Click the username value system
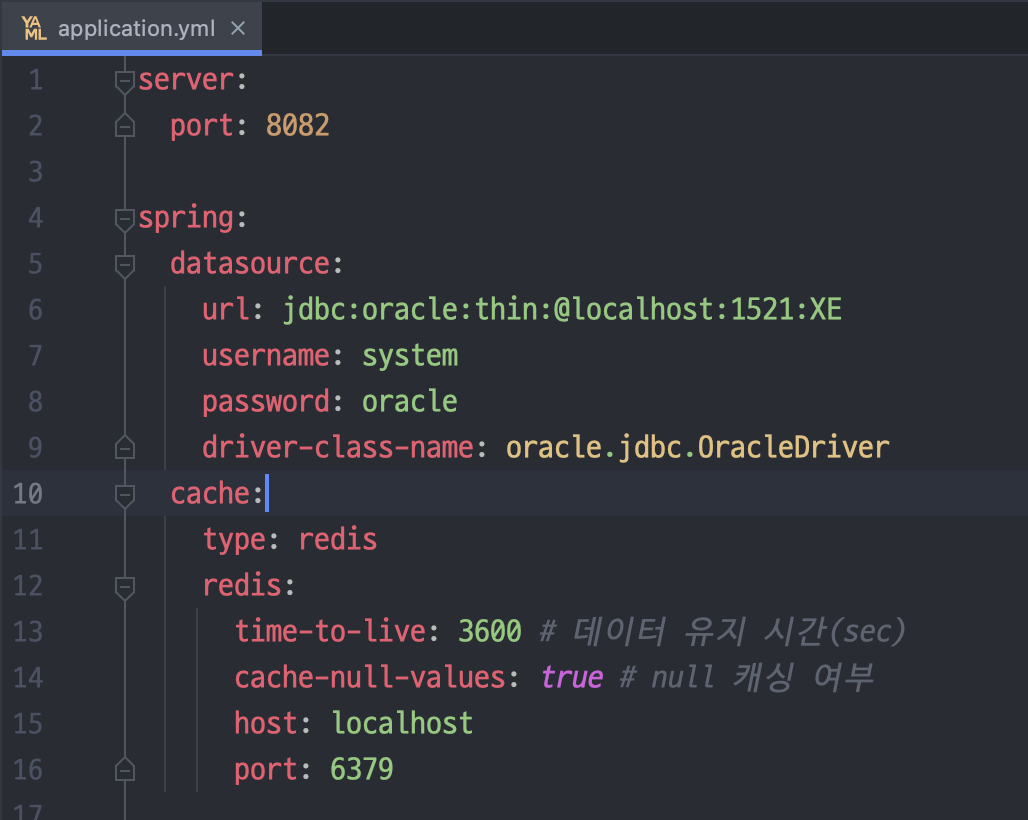 click(x=410, y=357)
